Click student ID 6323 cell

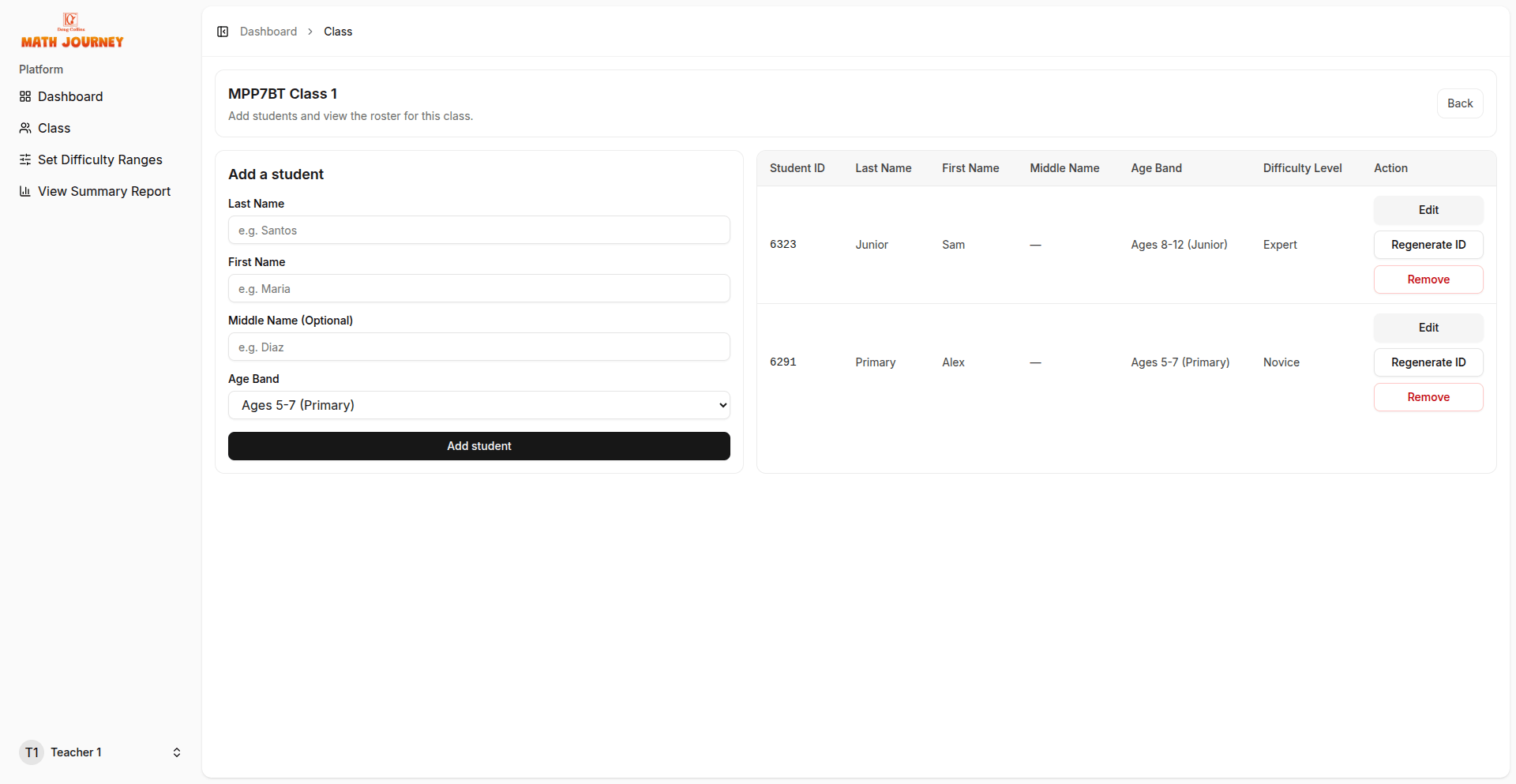tap(783, 245)
